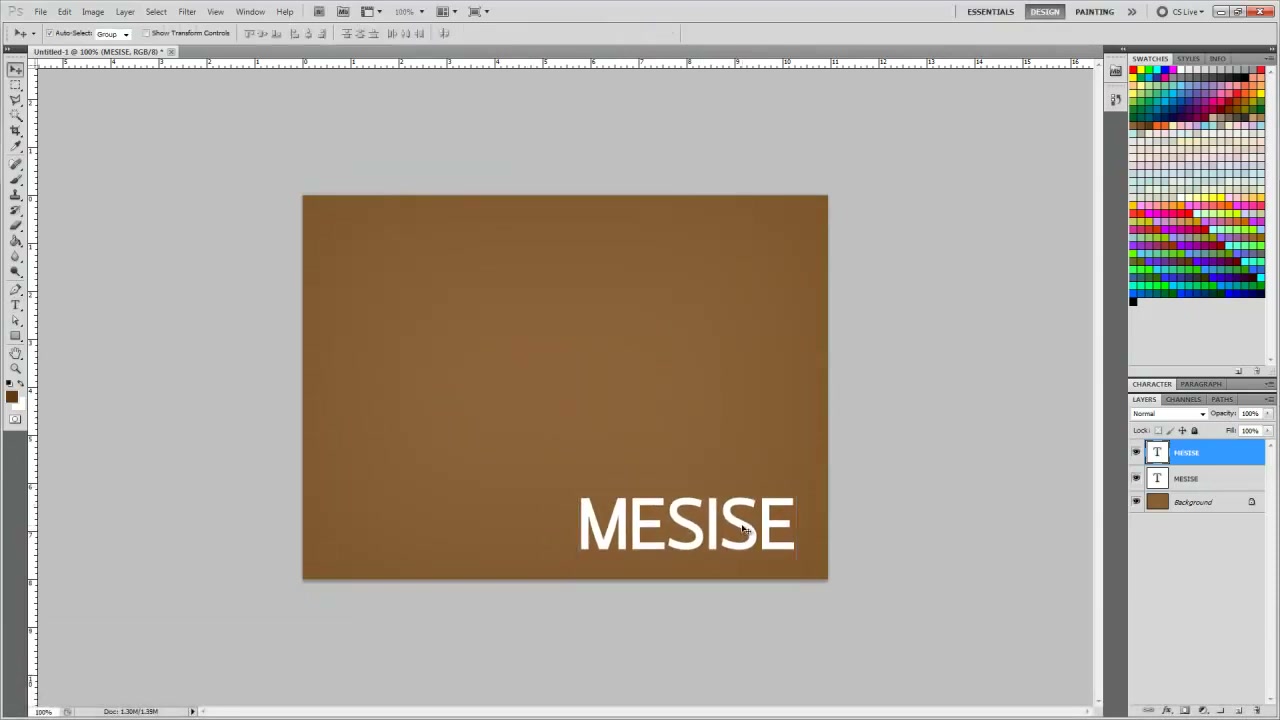The width and height of the screenshot is (1280, 720).
Task: Select the Rectangle shape tool
Action: (16, 336)
